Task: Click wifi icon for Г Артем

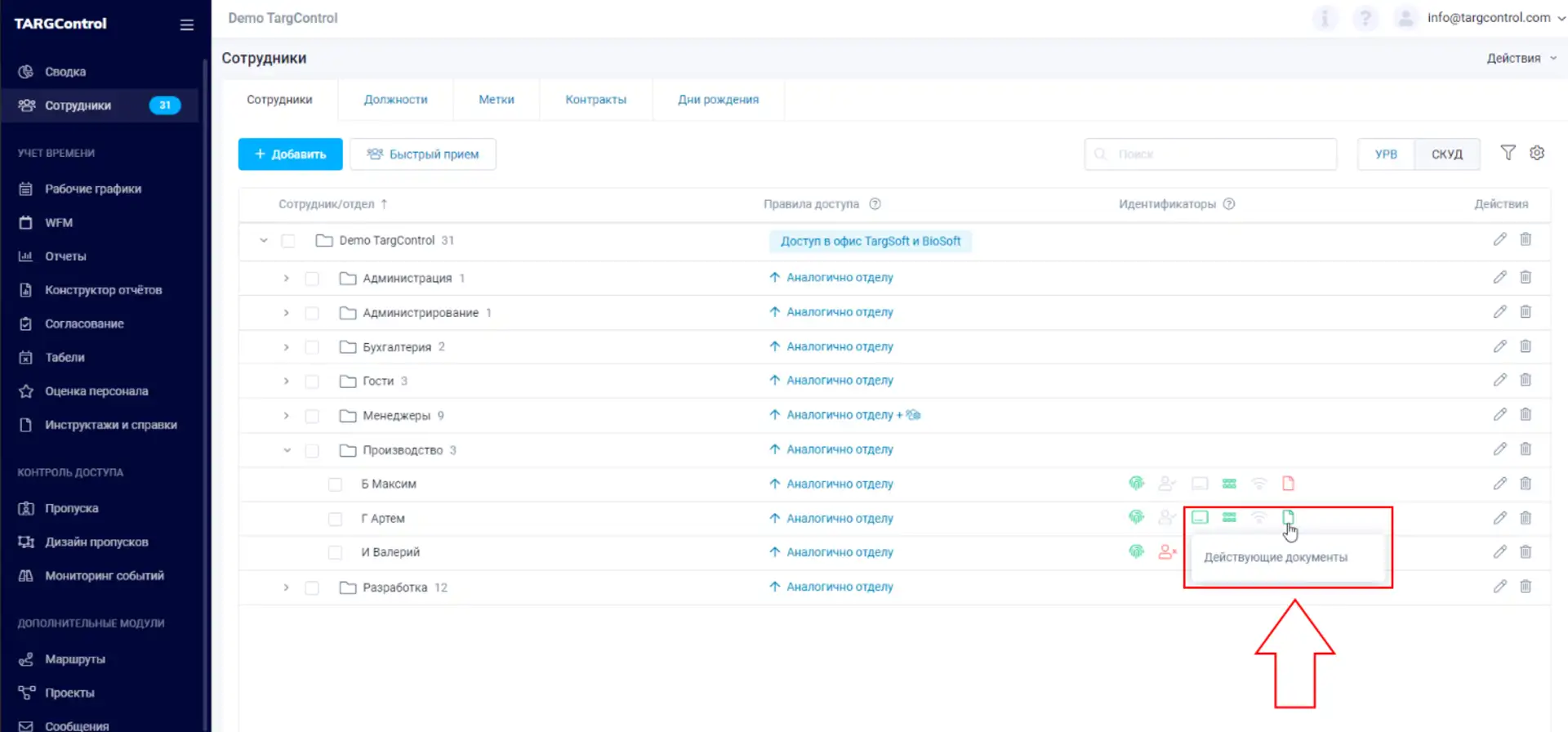Action: click(1258, 517)
